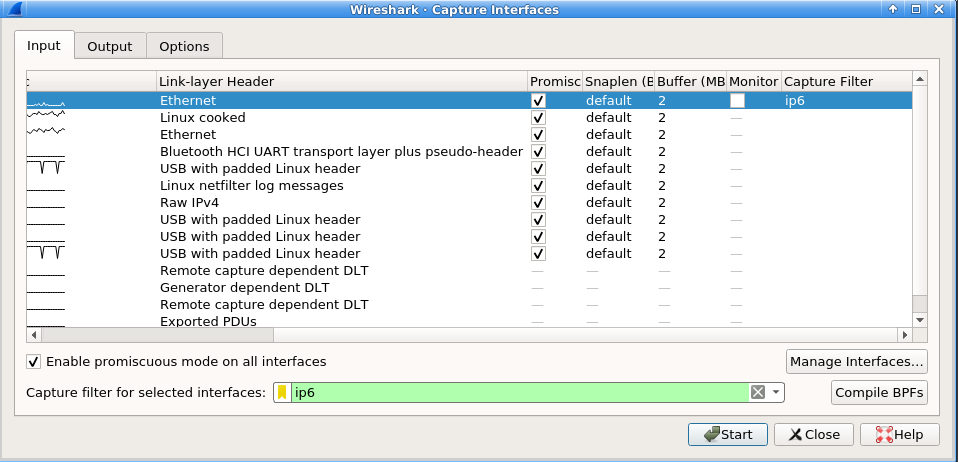Click the Wireshark fin icon in title bar

(x=15, y=9)
